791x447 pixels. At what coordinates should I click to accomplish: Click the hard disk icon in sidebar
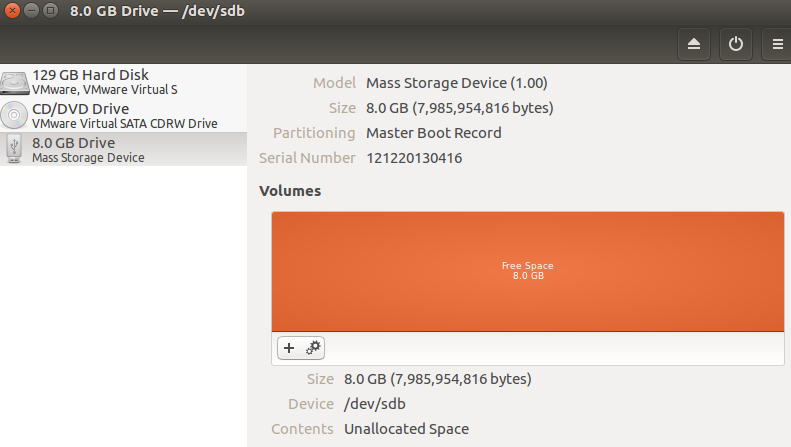pos(15,82)
